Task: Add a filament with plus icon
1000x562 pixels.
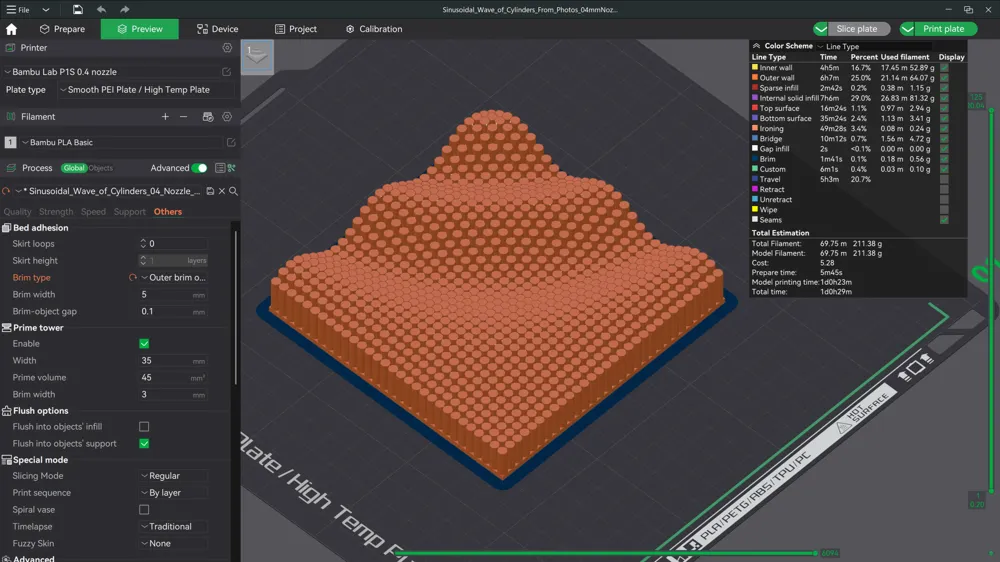Action: coord(165,117)
